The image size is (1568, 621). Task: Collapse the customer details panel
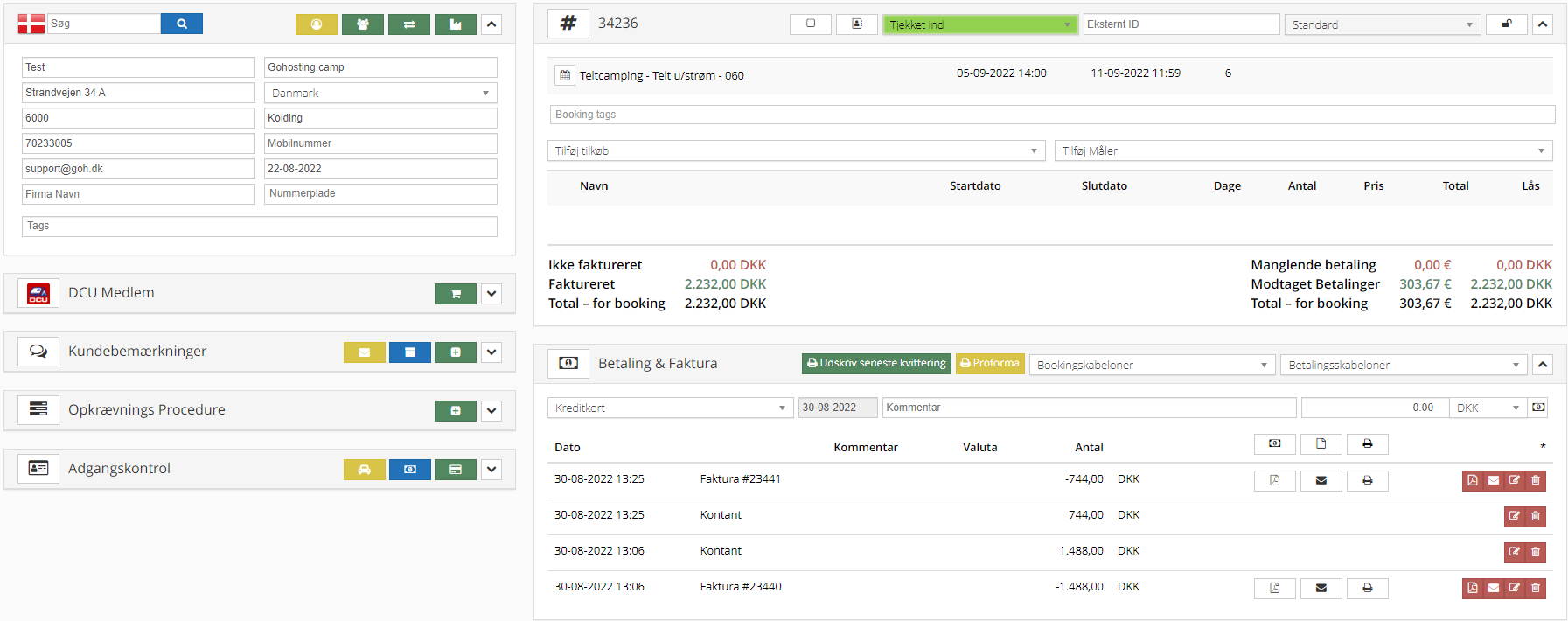click(x=491, y=24)
